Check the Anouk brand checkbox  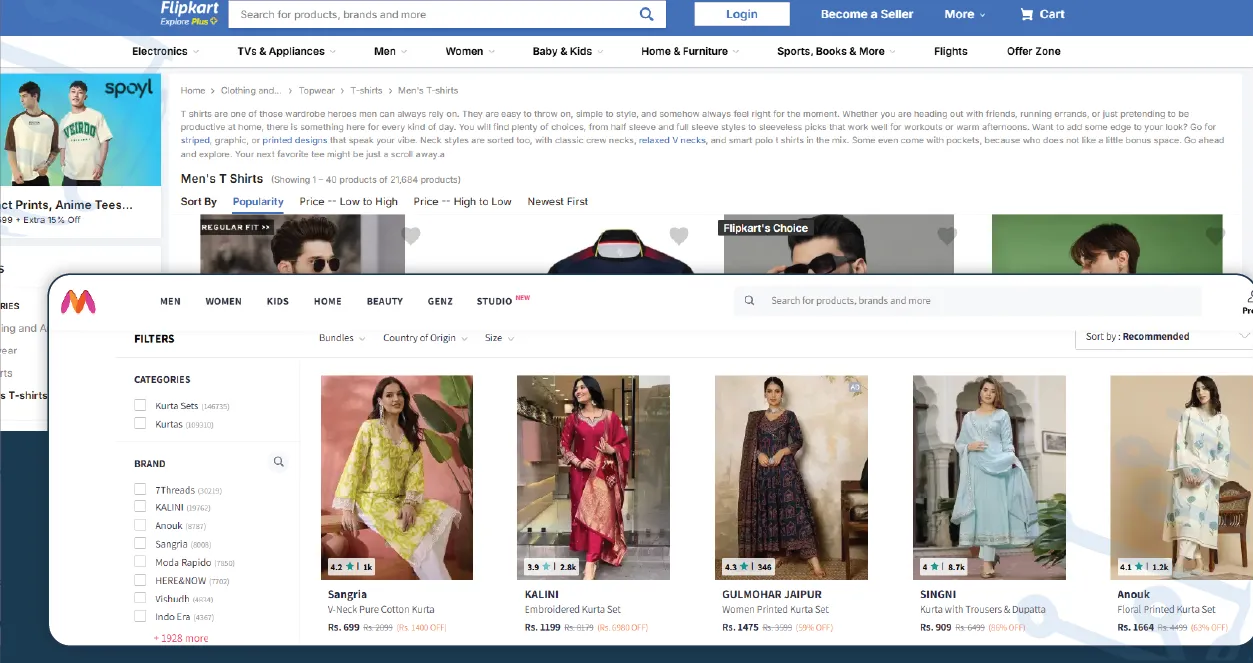pyautogui.click(x=139, y=525)
